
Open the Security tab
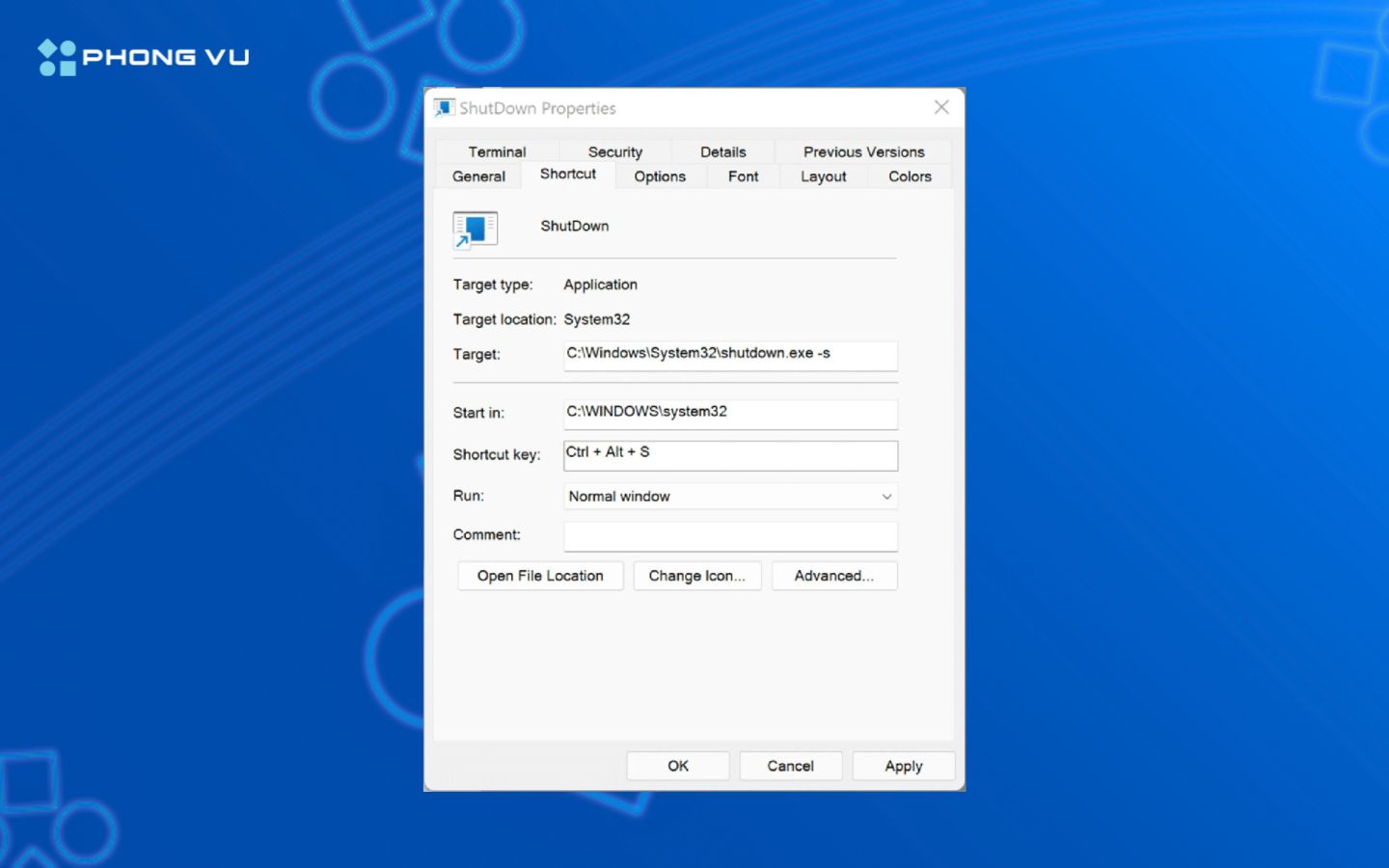[614, 151]
